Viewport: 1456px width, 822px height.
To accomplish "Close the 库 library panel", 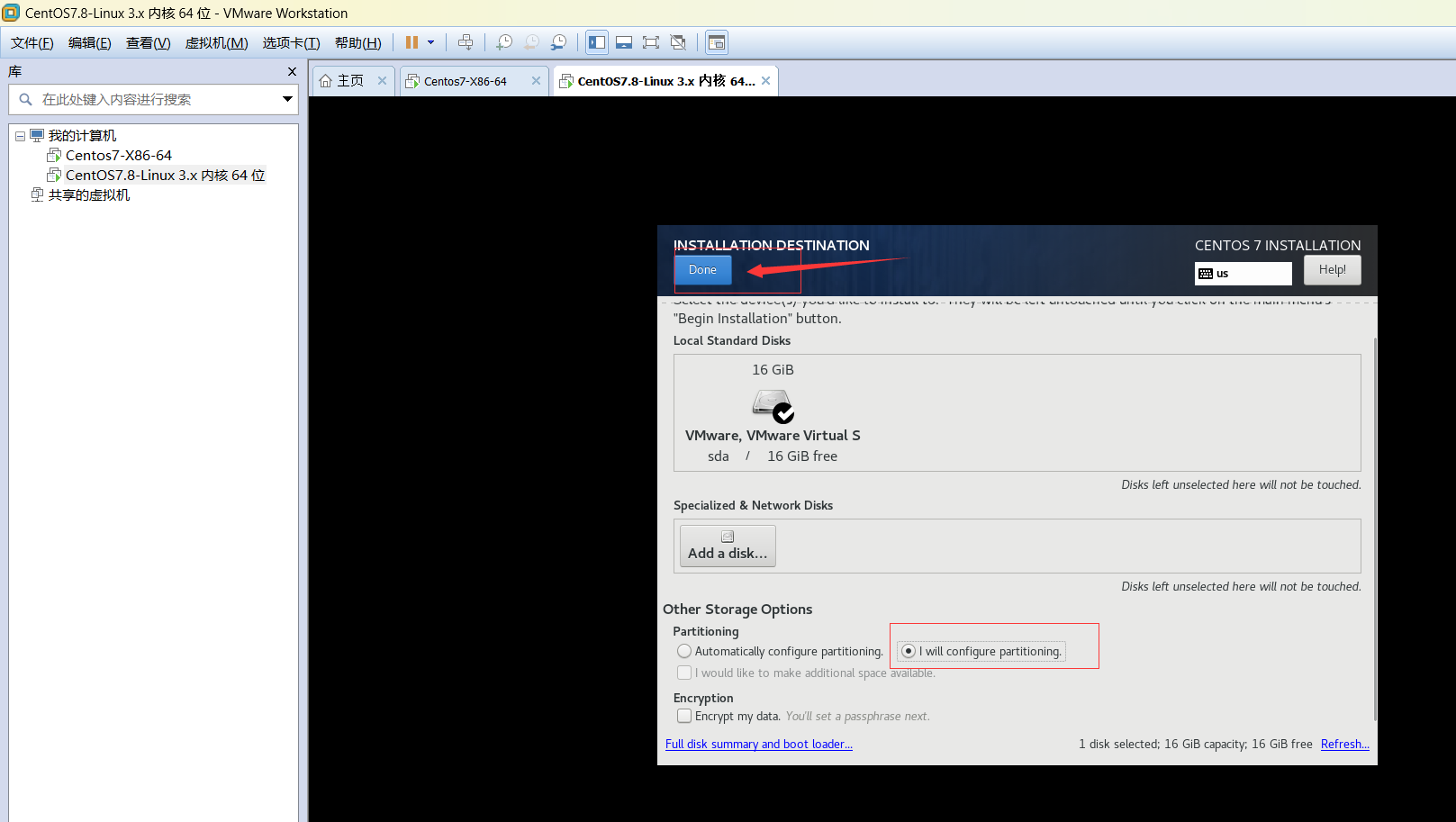I will [292, 71].
